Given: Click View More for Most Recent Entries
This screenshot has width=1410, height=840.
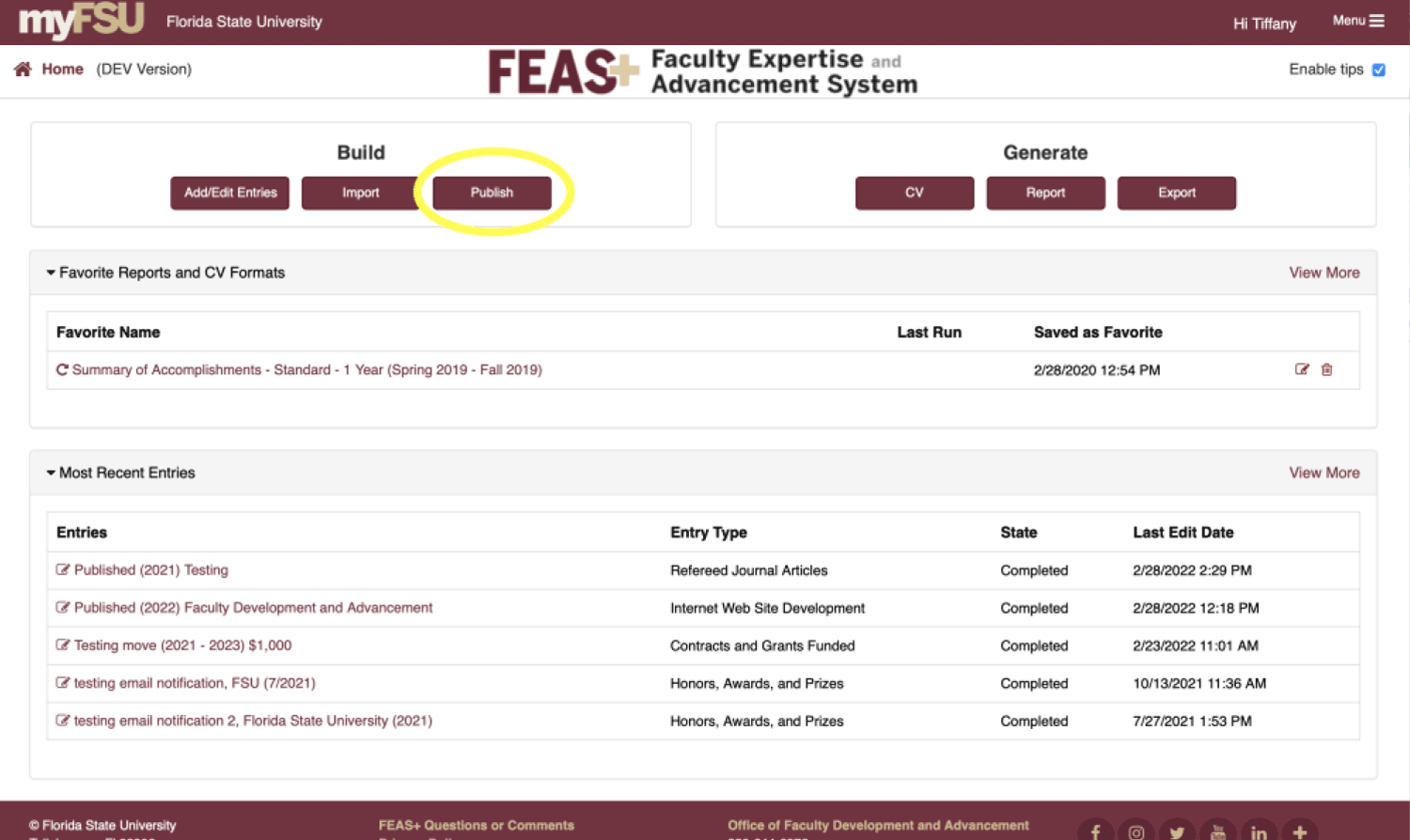Looking at the screenshot, I should pos(1324,473).
